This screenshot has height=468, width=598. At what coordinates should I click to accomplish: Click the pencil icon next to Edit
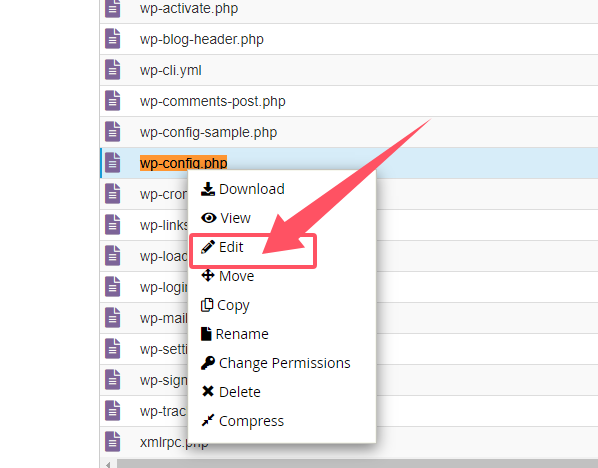[x=208, y=247]
